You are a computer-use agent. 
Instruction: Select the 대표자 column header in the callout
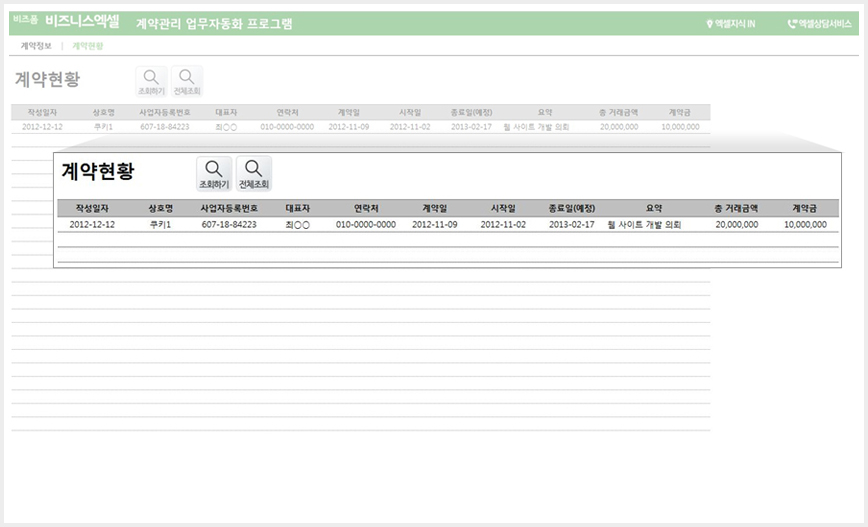tap(297, 208)
